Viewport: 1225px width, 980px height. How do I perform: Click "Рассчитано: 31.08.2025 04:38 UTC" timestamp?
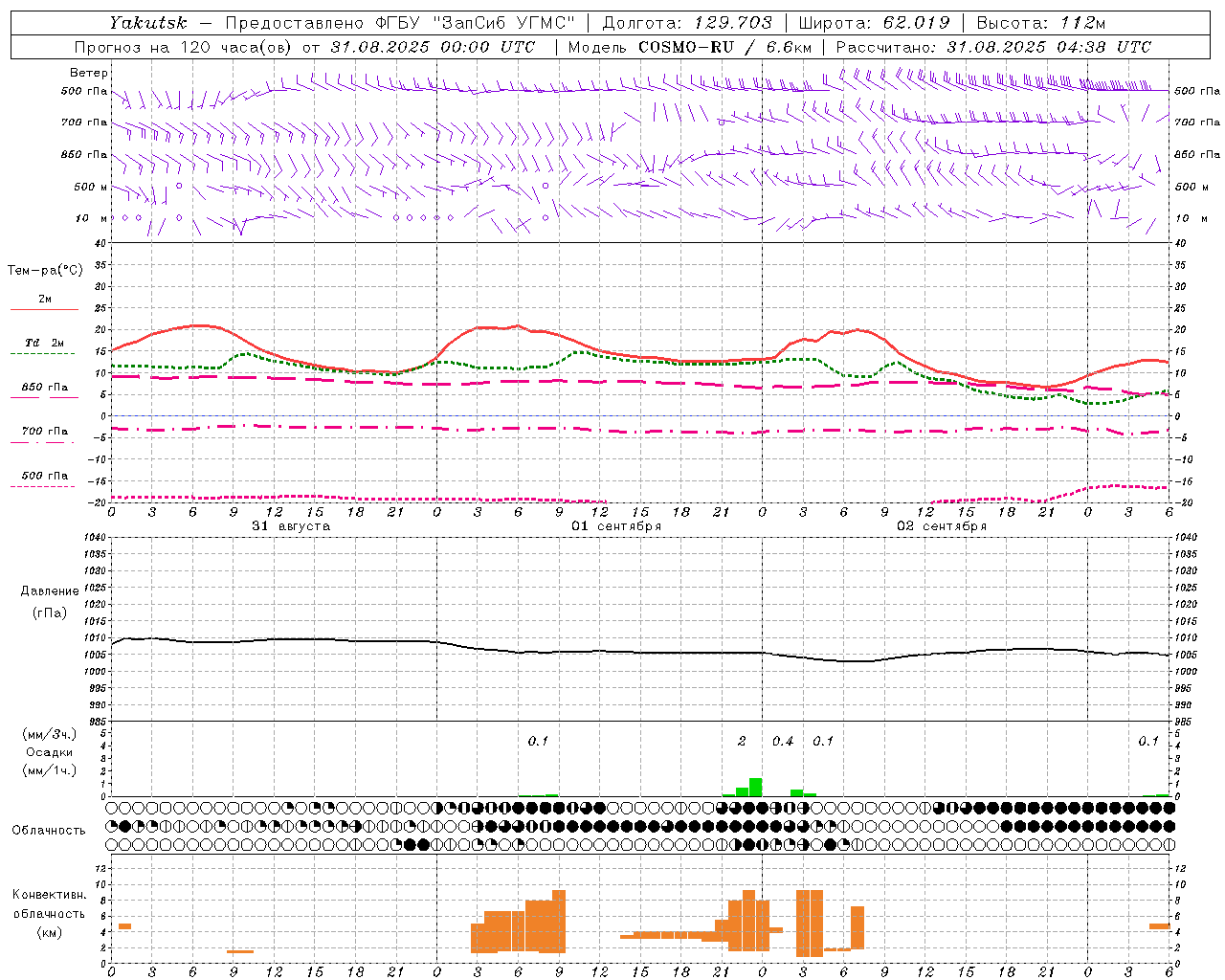(x=993, y=47)
